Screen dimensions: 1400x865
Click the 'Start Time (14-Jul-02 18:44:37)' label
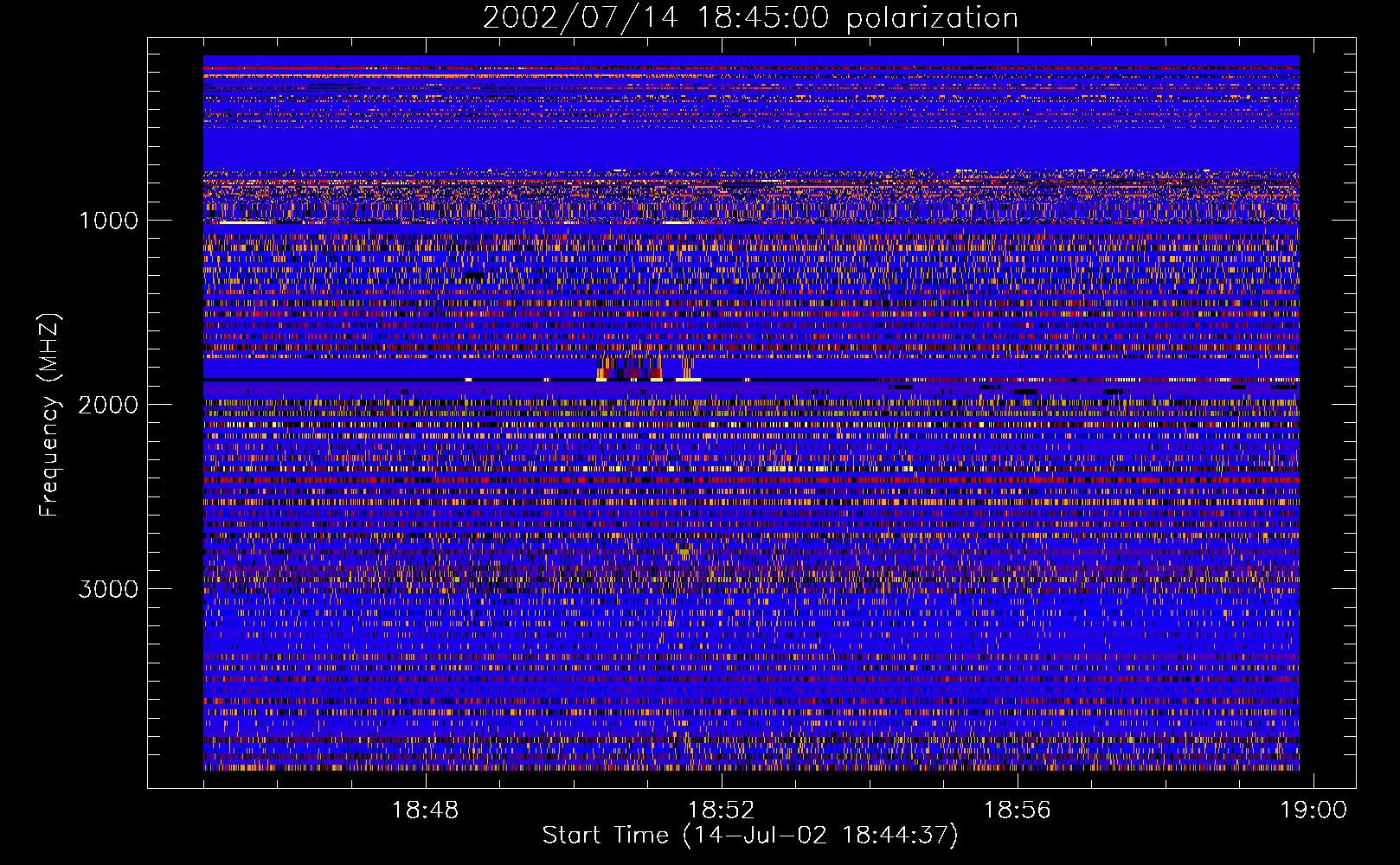coord(750,836)
